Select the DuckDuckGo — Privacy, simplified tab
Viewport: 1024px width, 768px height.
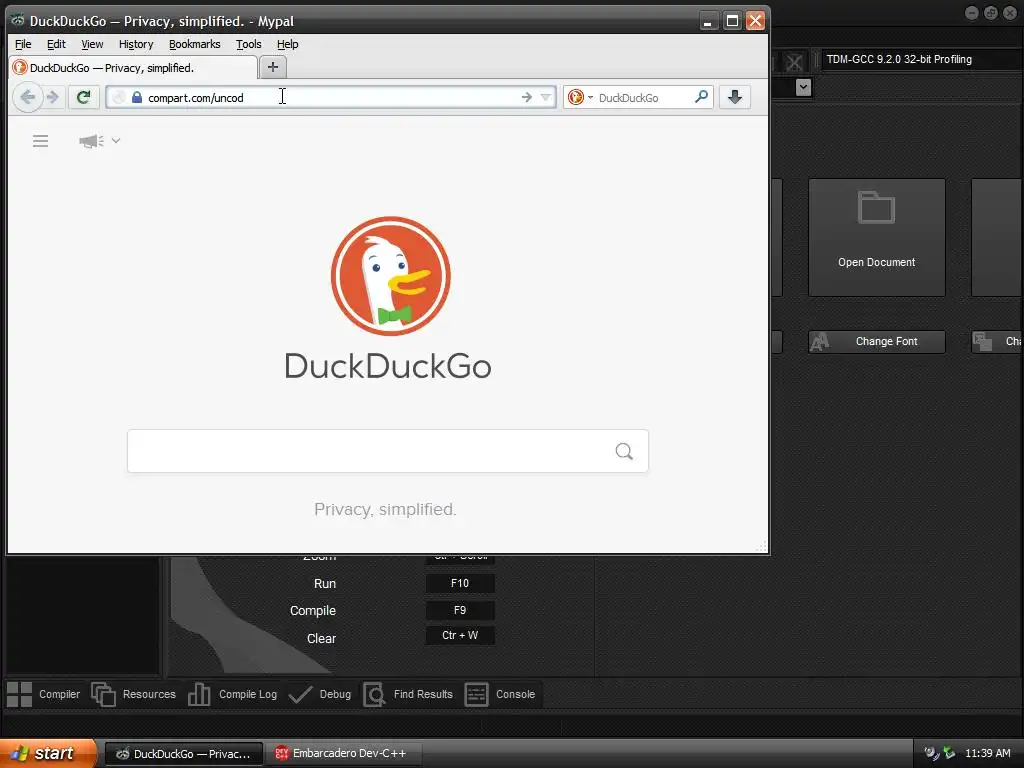134,67
